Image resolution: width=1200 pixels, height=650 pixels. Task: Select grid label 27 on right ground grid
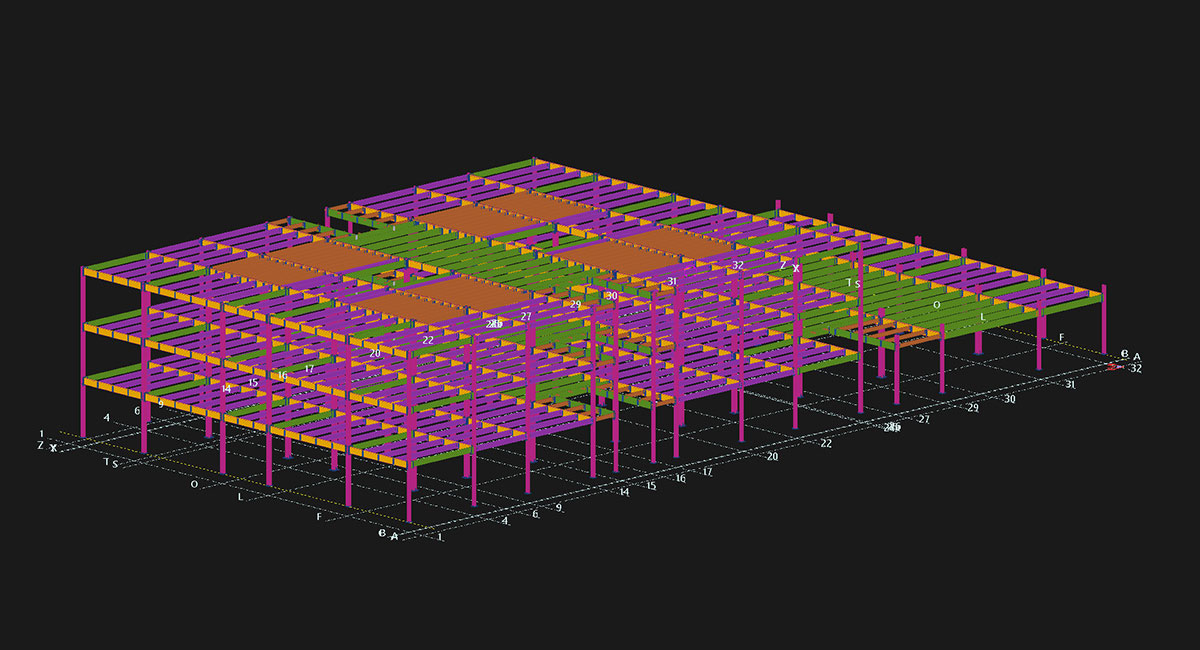point(924,420)
